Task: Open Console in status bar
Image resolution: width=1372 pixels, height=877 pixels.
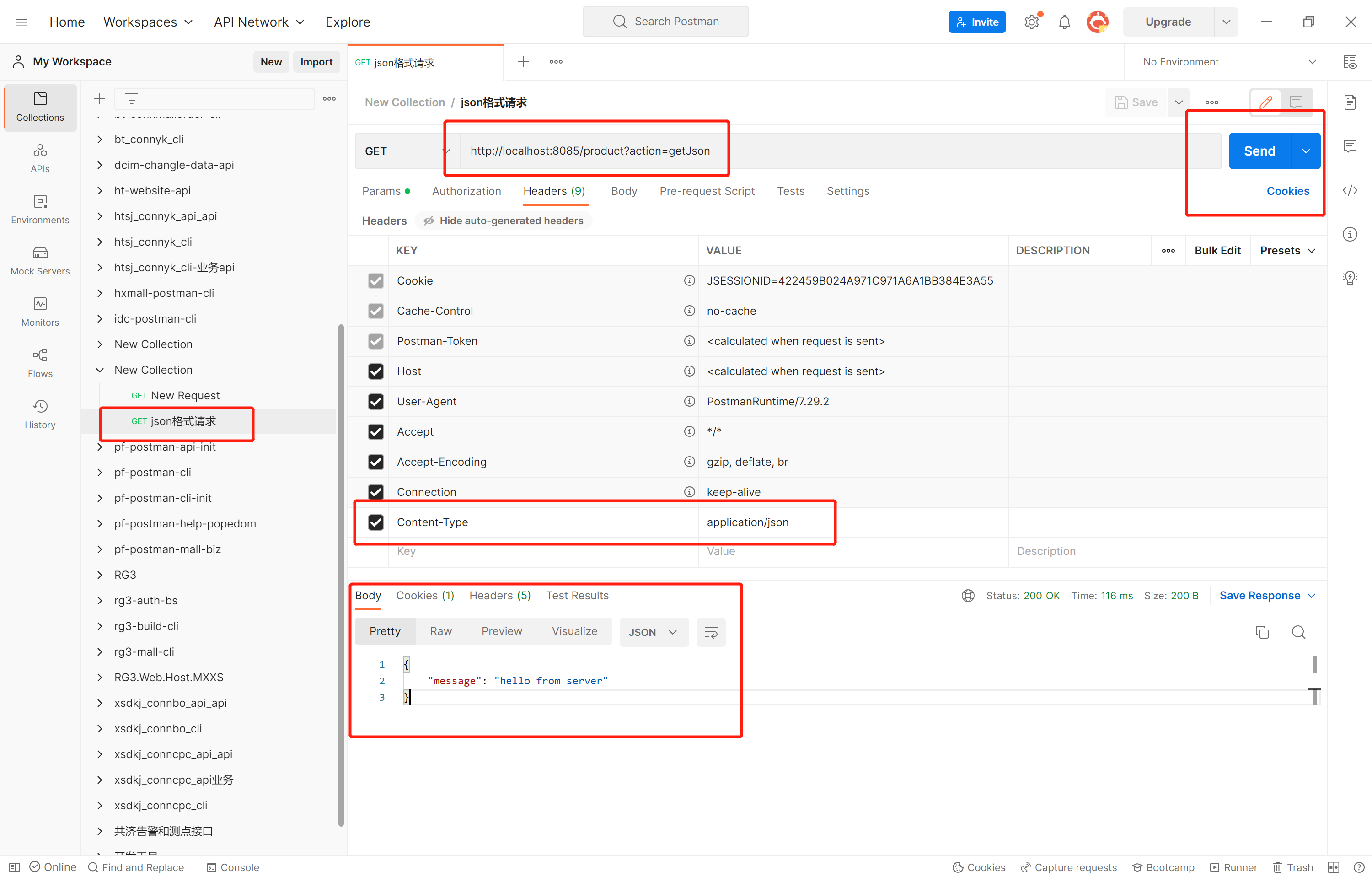Action: pos(233,867)
